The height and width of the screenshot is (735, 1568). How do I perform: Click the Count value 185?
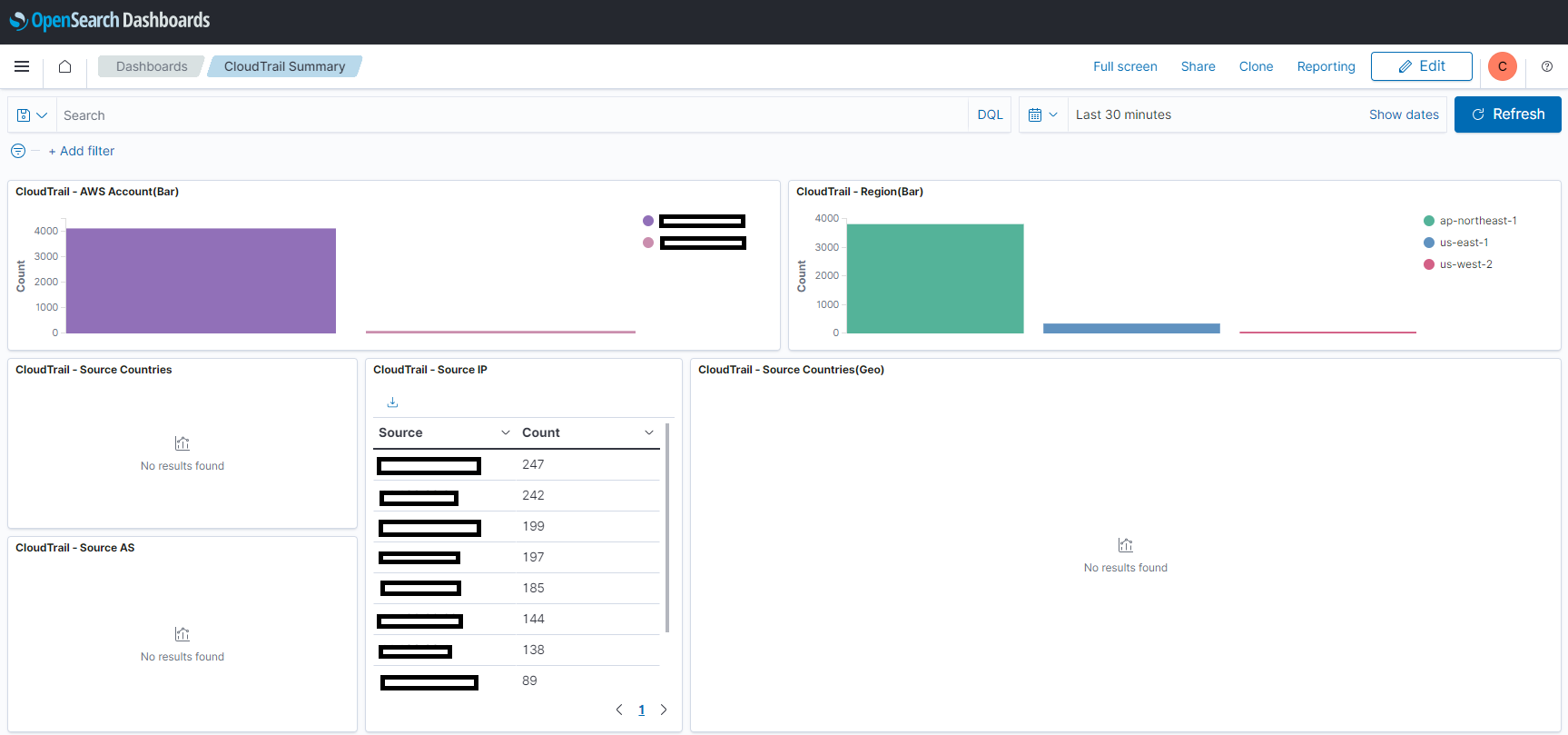533,588
